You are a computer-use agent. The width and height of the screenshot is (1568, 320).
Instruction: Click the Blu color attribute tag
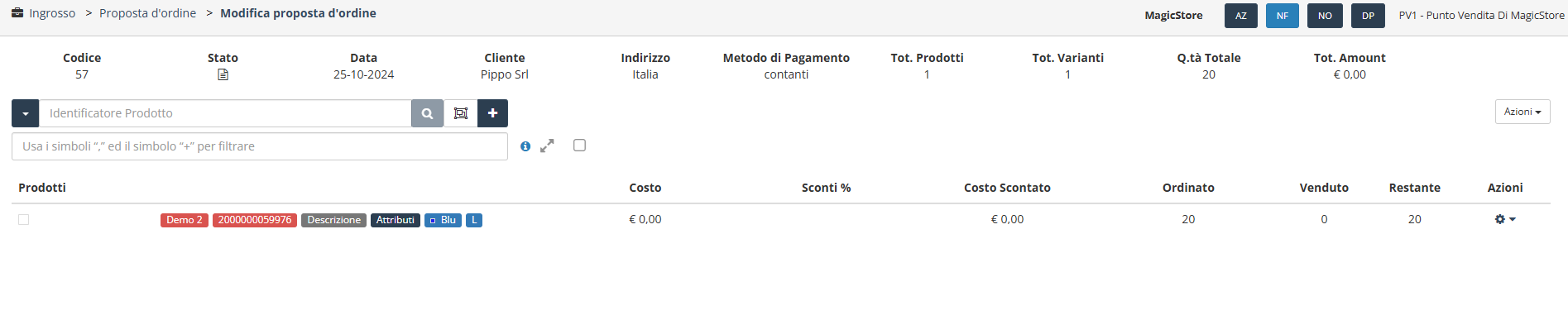443,220
